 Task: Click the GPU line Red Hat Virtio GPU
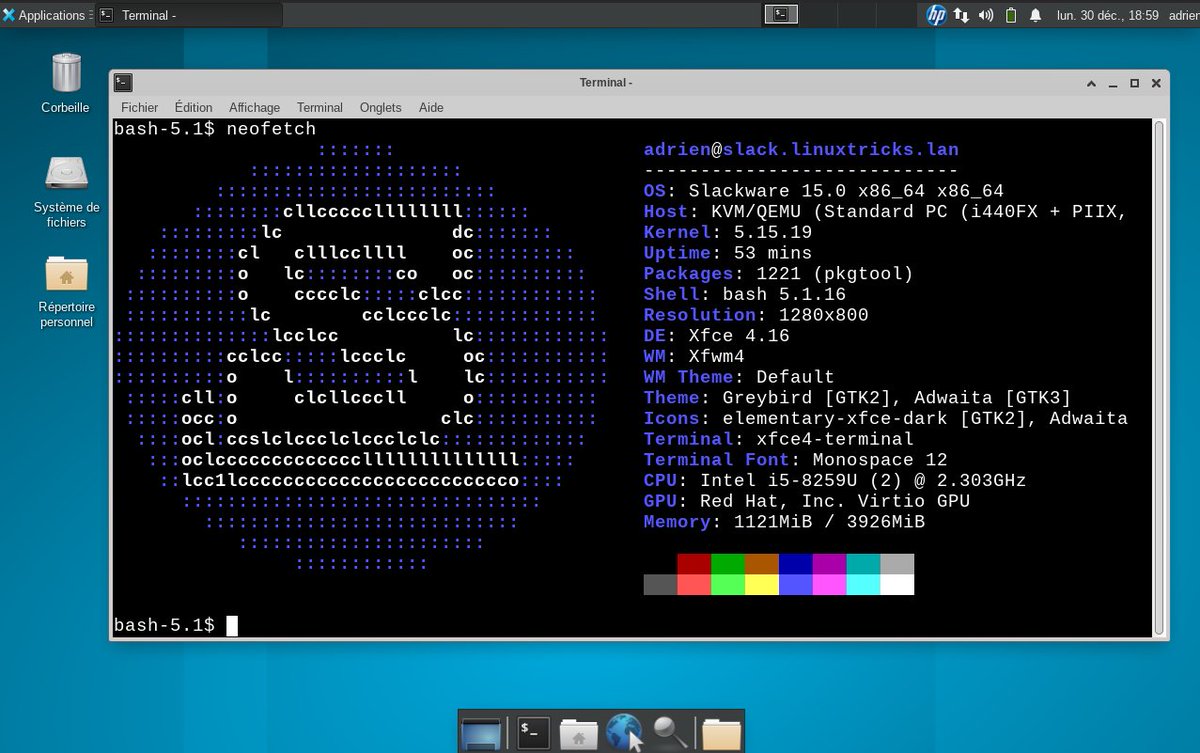click(807, 501)
